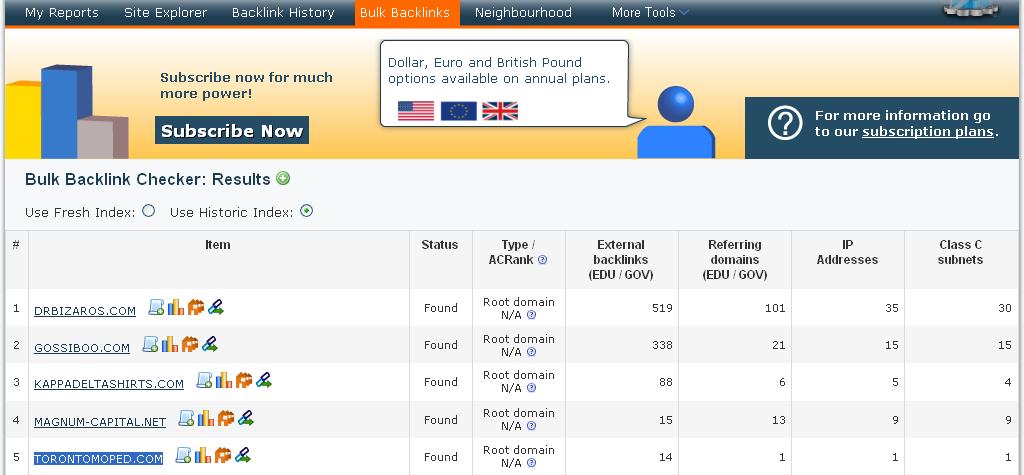
Task: Open the KAPPADELTASHIRTS.COM domain link
Action: (109, 384)
